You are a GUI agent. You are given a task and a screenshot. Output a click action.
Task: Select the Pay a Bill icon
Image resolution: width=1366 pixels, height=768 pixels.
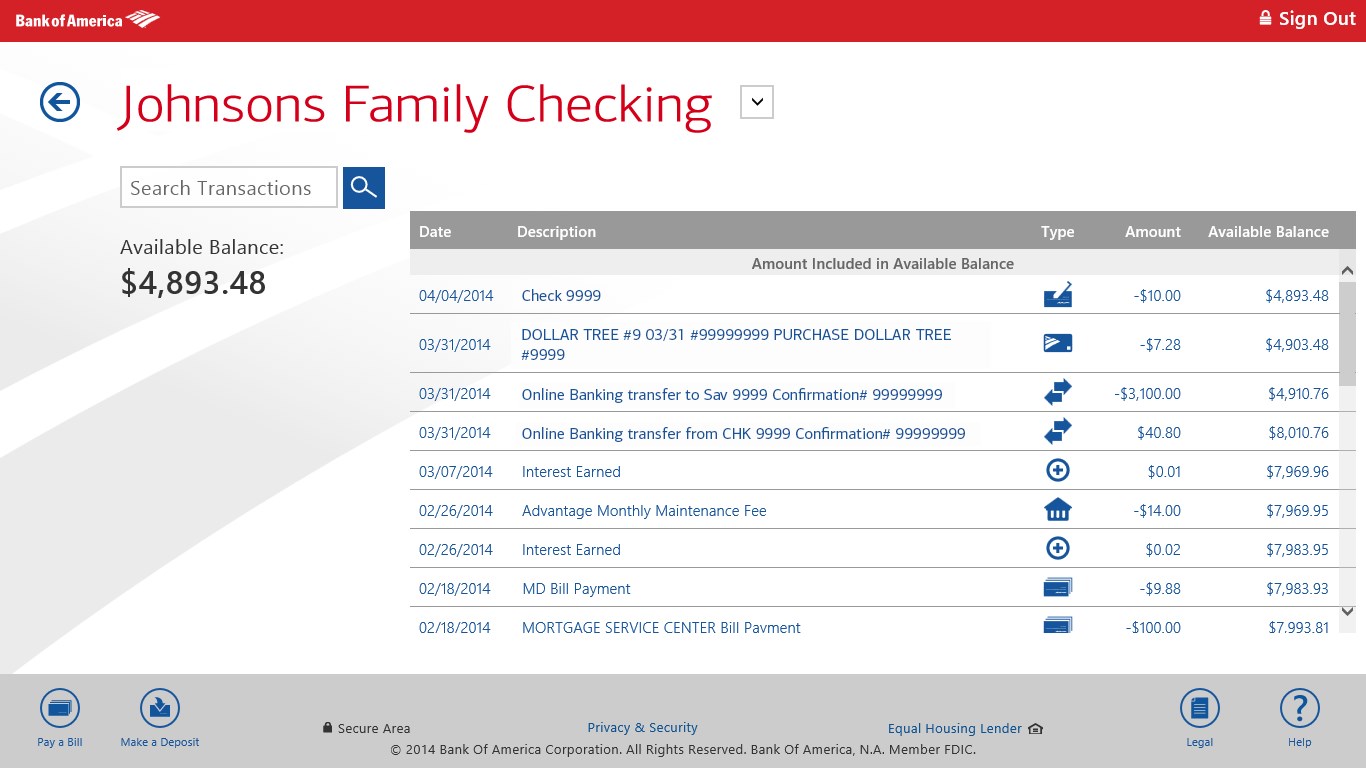click(59, 707)
